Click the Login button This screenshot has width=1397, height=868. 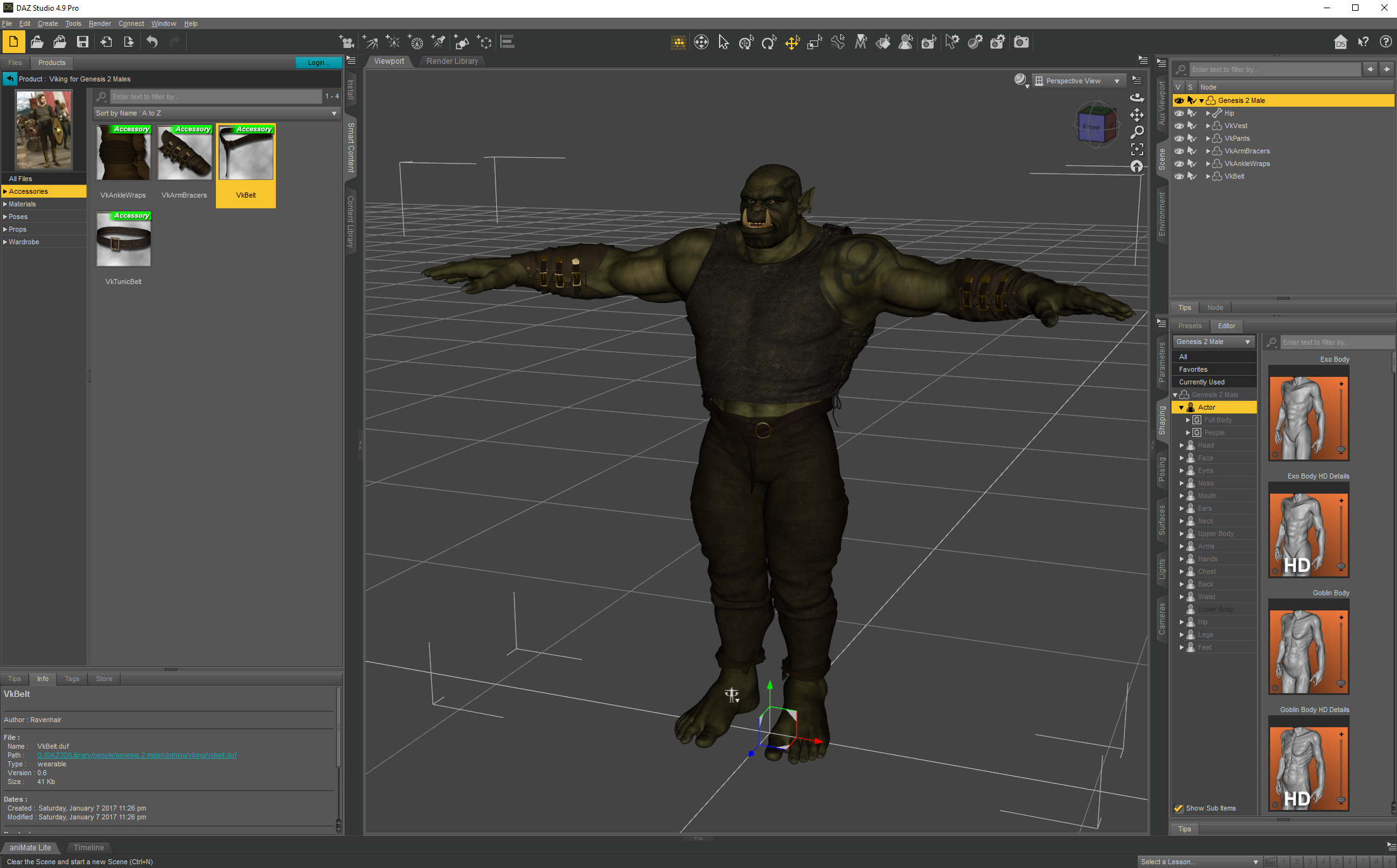[x=318, y=62]
